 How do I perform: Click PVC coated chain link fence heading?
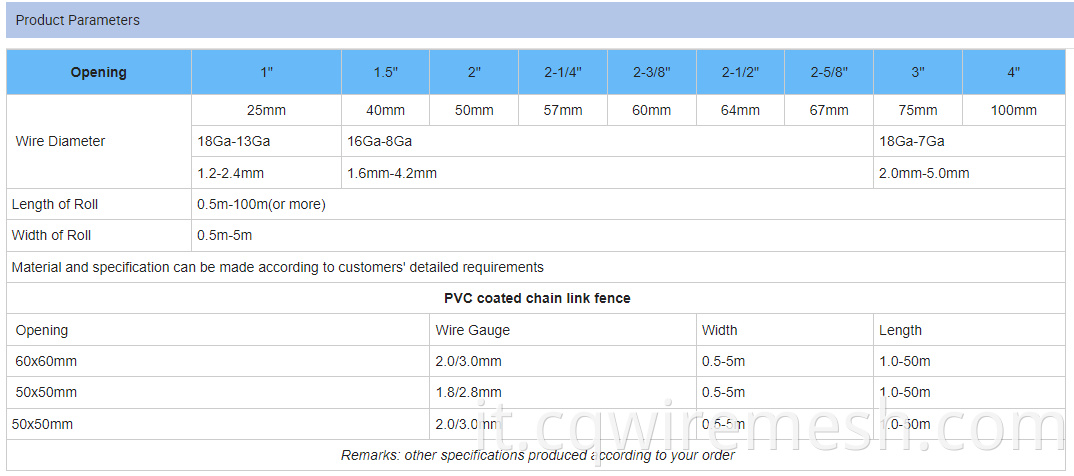[537, 298]
